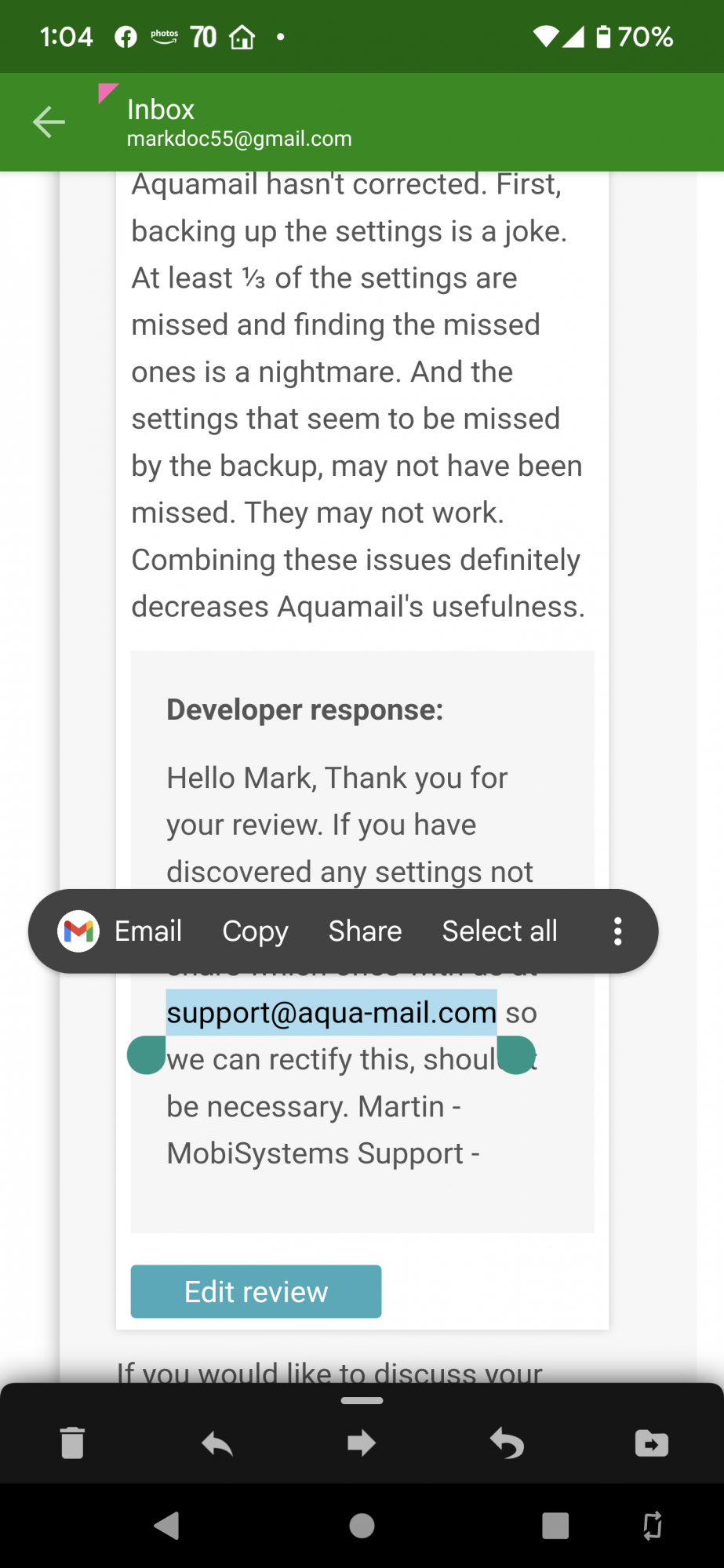Viewport: 724px width, 1568px height.
Task: Reply using the curved left arrow icon
Action: click(x=217, y=1443)
